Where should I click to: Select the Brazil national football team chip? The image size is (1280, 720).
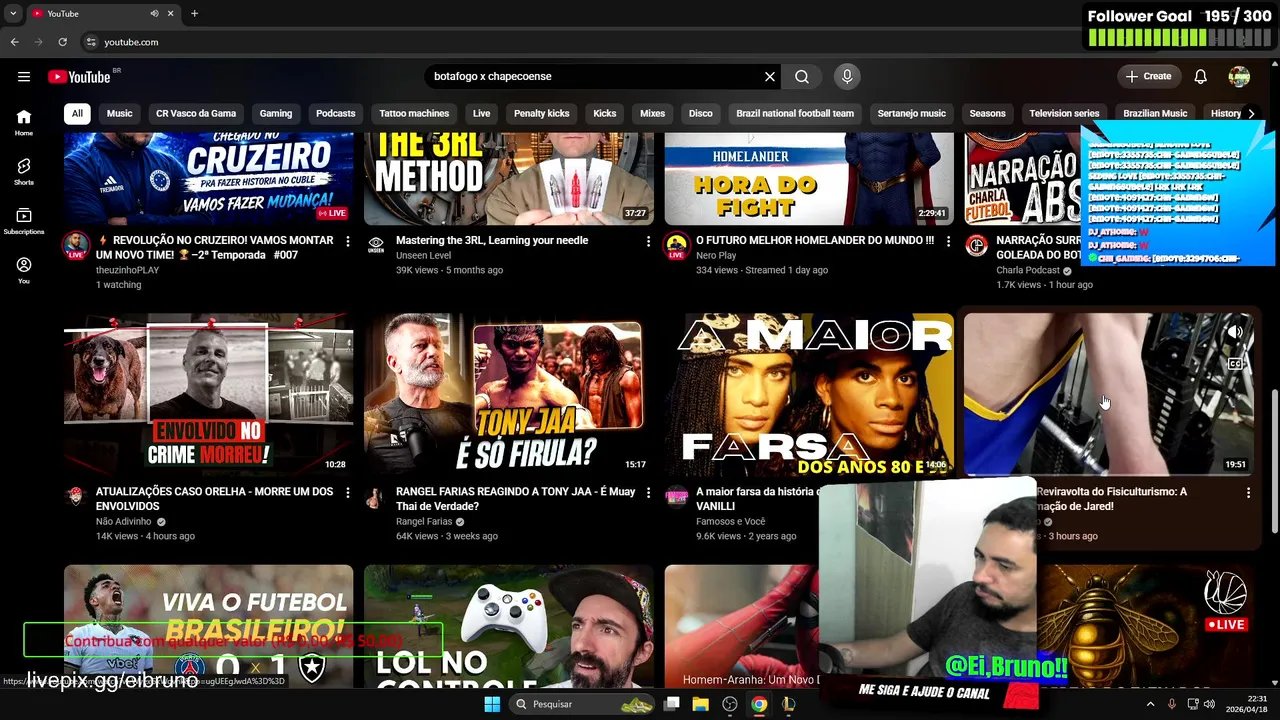[x=795, y=113]
